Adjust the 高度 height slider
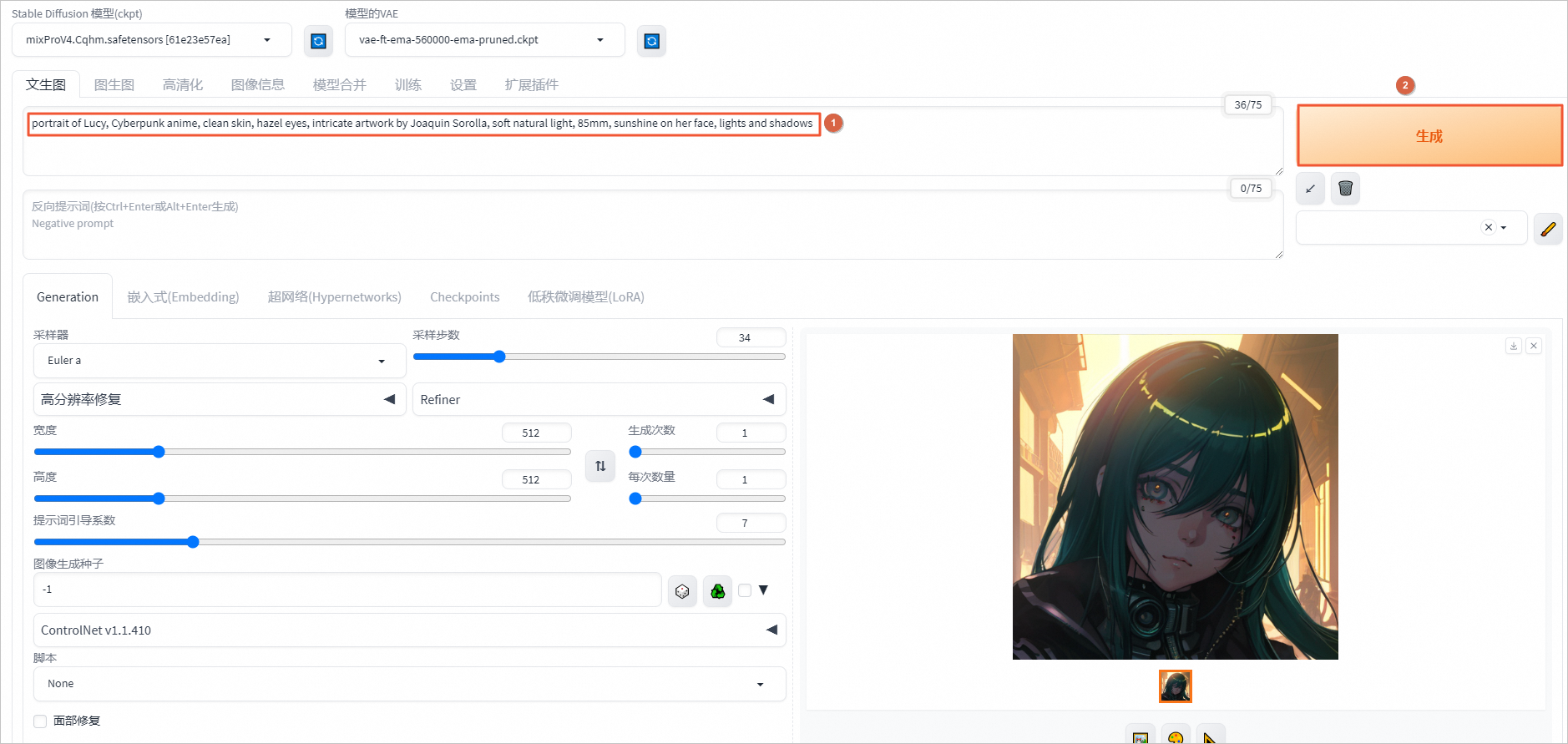 302,499
